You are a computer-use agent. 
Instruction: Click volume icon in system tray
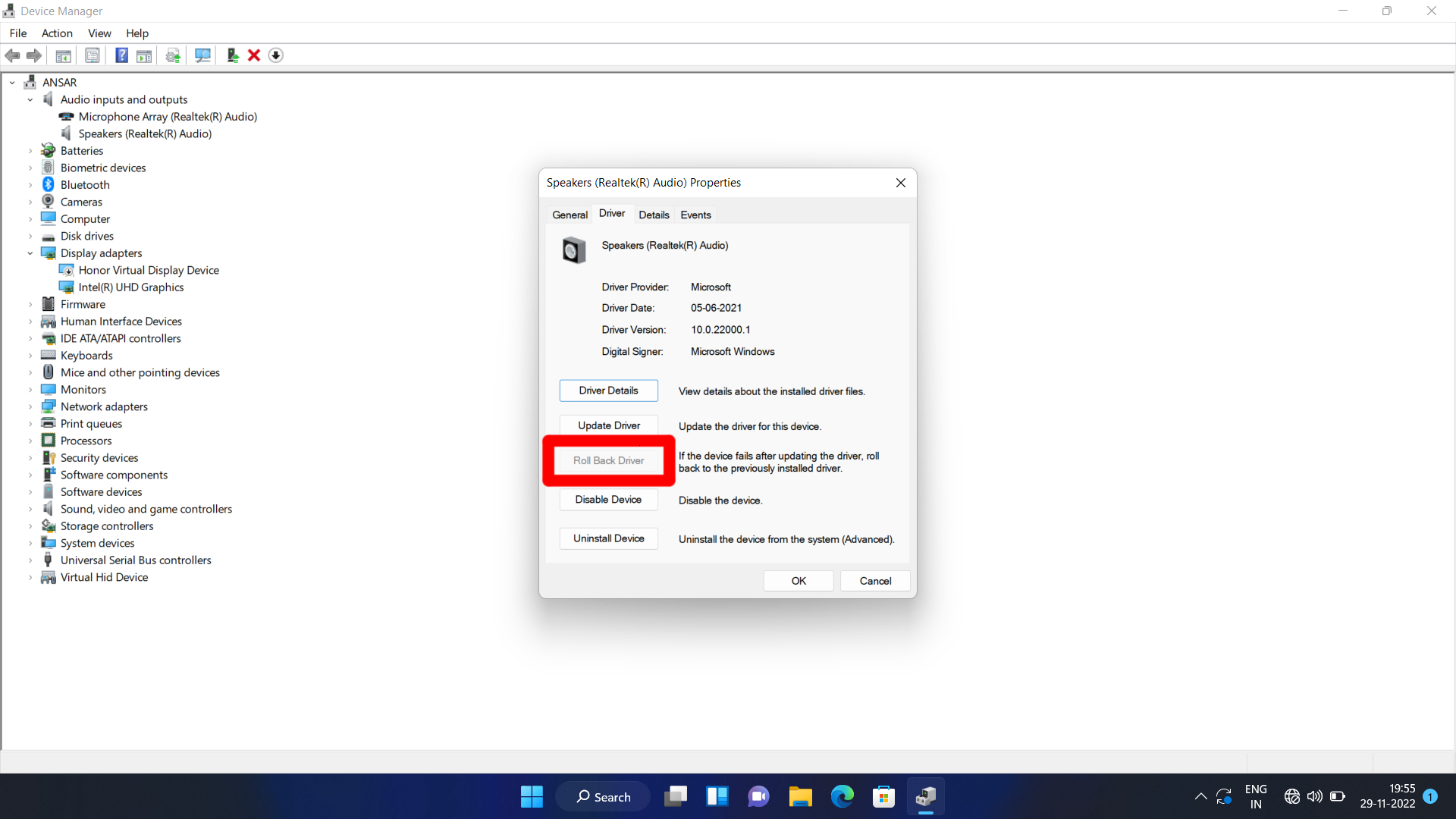[x=1314, y=796]
